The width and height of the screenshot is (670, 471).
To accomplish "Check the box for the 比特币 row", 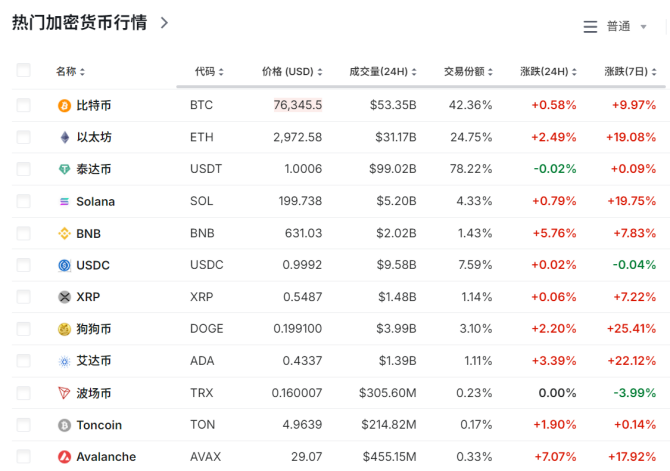I will (24, 105).
